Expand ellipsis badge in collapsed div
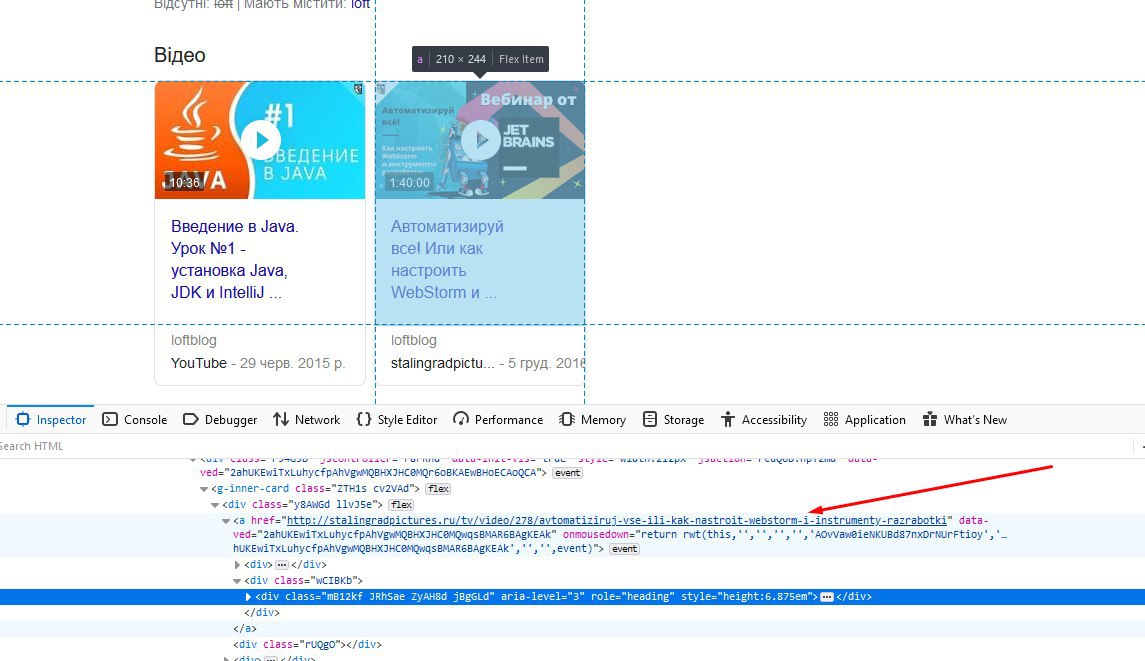 pos(282,565)
